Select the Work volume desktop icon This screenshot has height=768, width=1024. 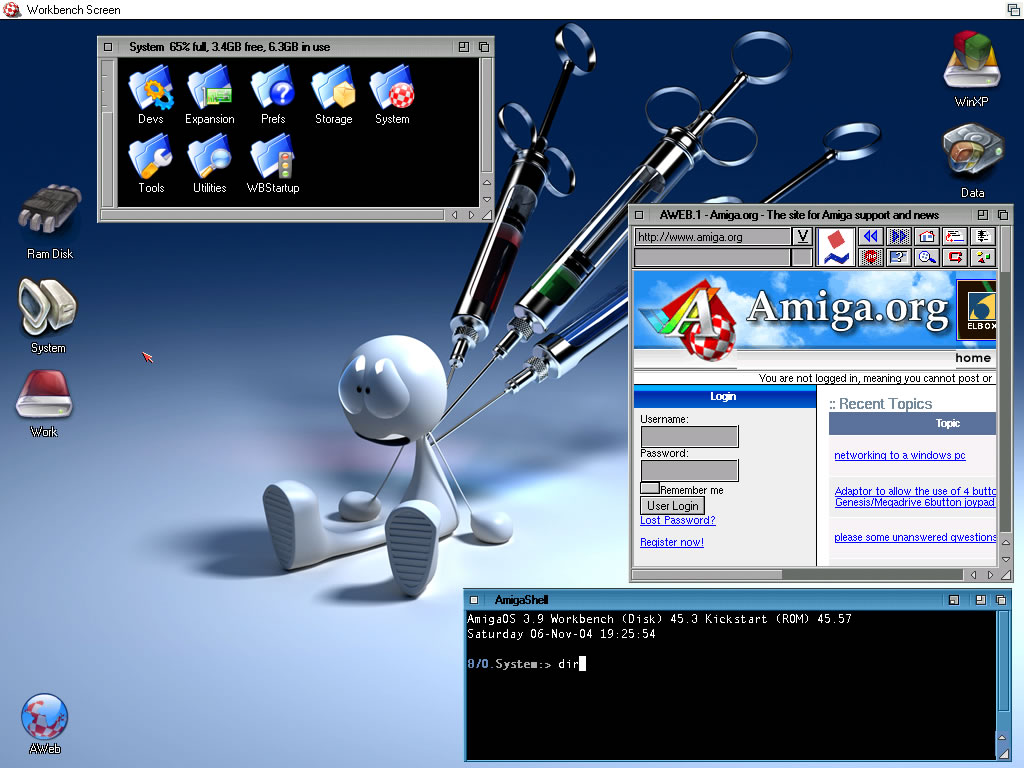[44, 404]
